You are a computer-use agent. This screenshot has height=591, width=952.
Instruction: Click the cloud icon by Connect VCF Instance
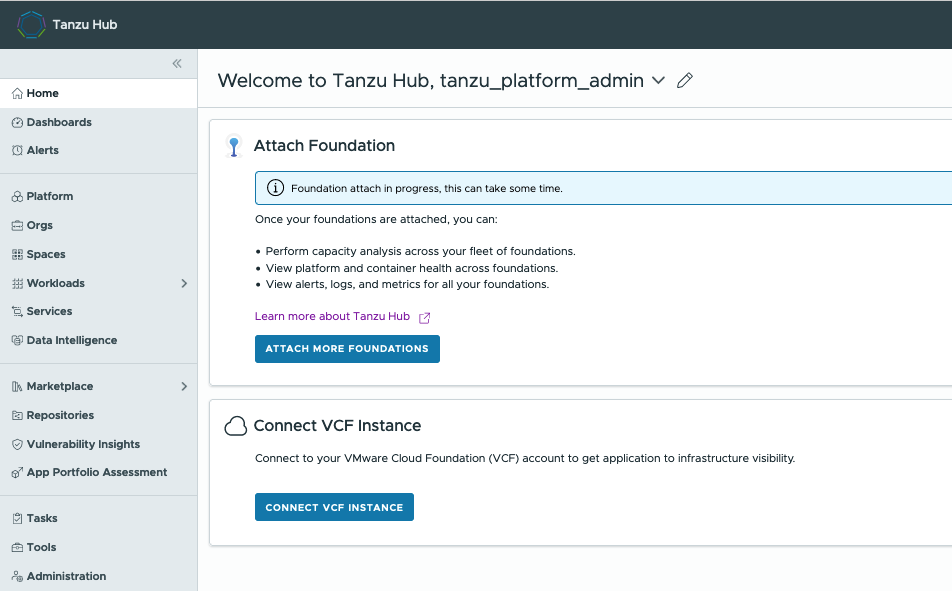236,426
